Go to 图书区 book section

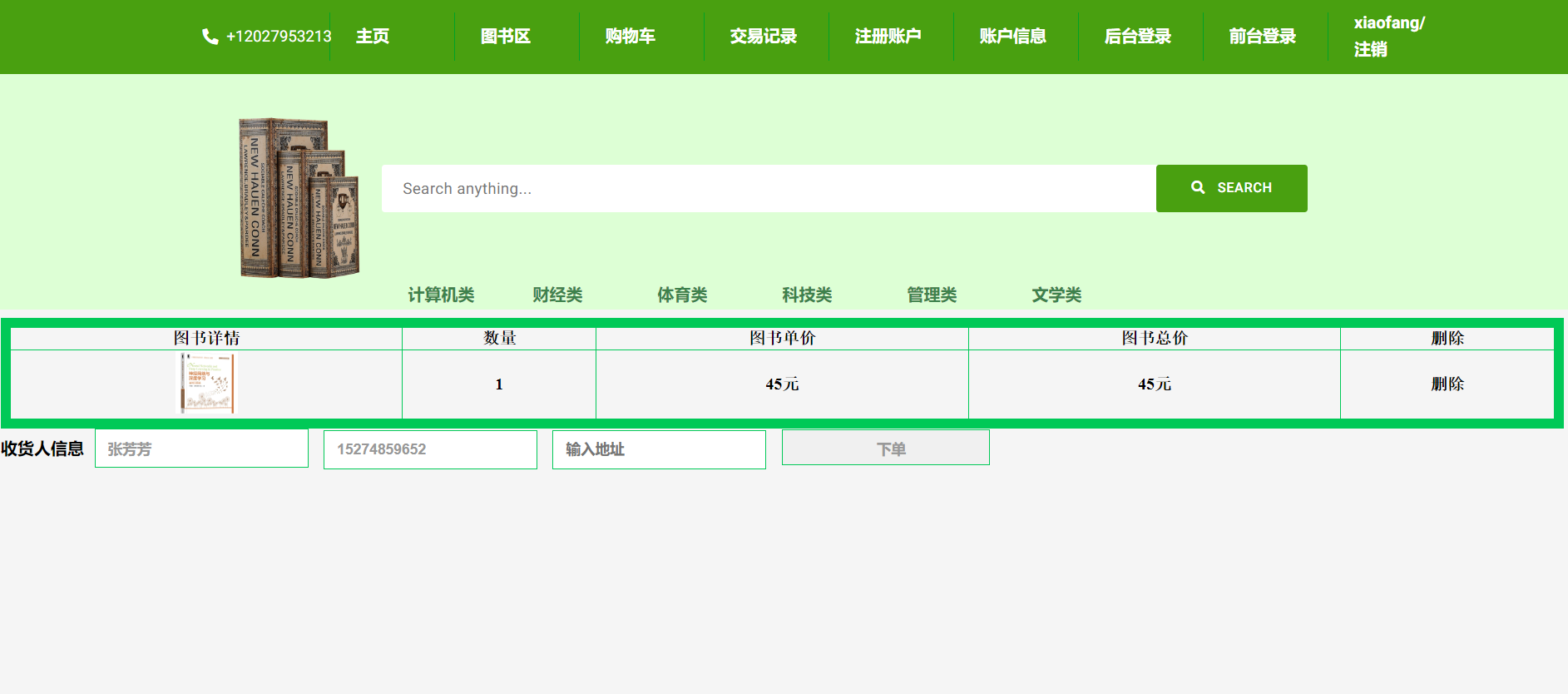tap(506, 37)
